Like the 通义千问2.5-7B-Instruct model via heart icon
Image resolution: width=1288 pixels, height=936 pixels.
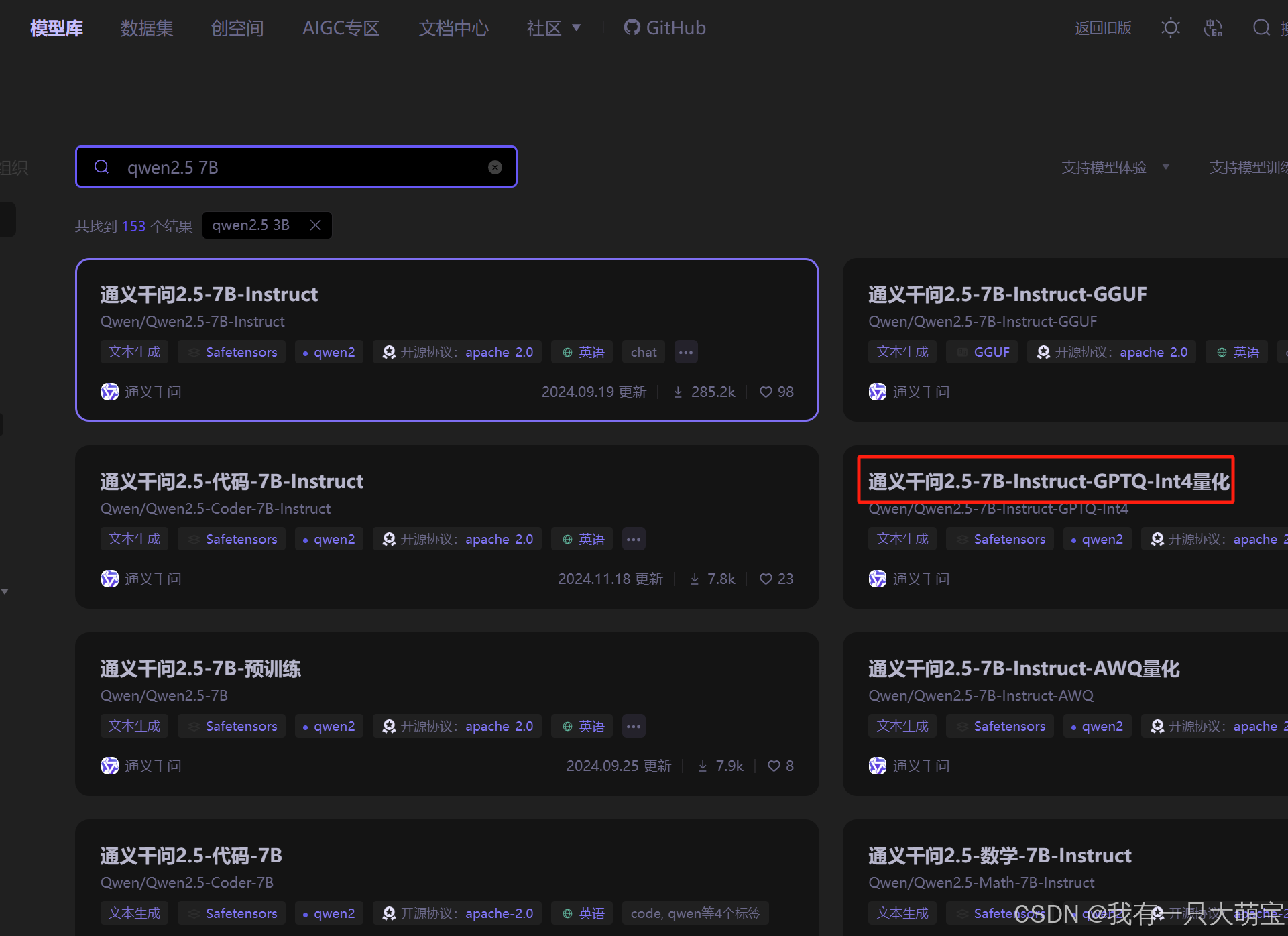pos(766,392)
